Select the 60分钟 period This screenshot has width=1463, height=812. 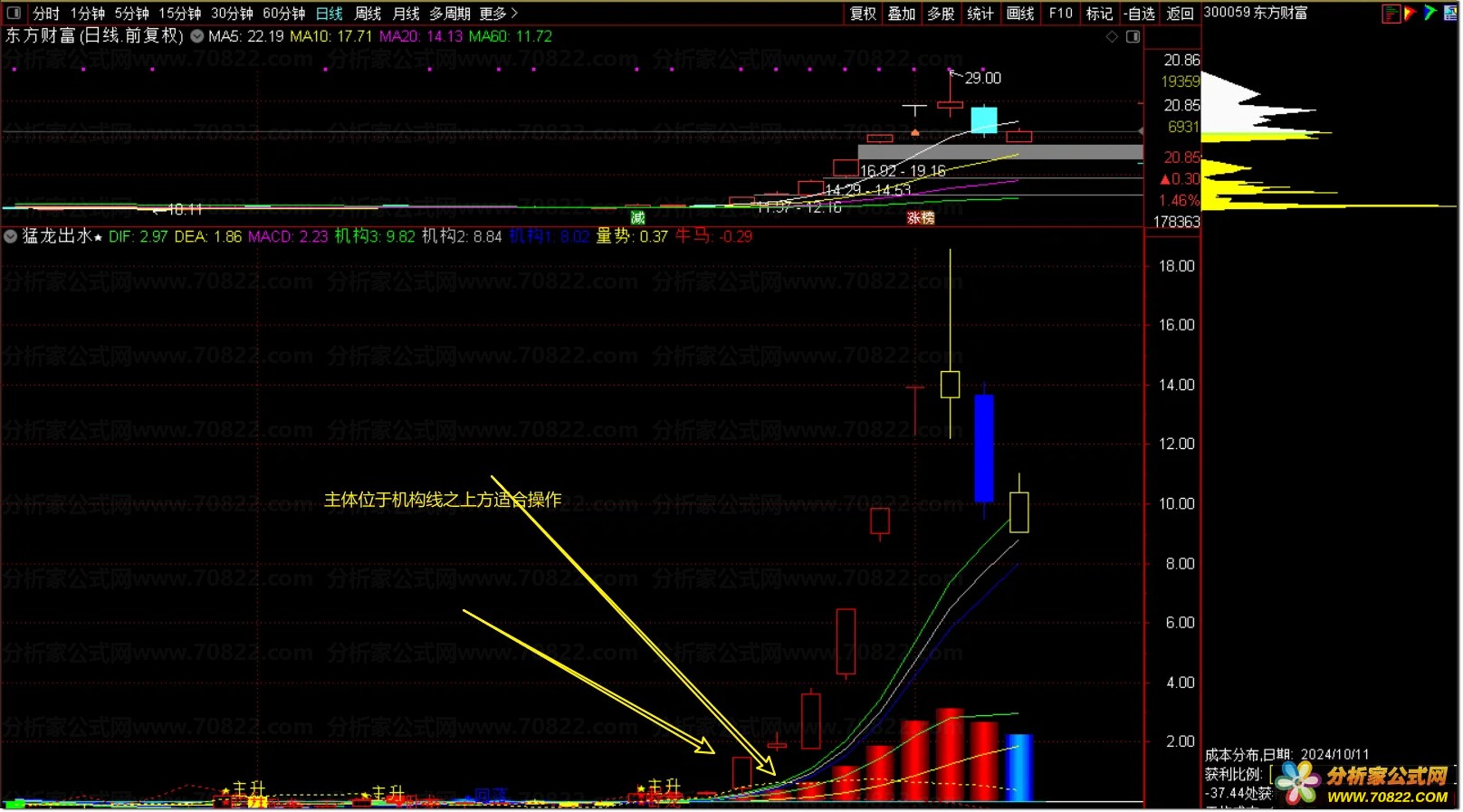284,14
